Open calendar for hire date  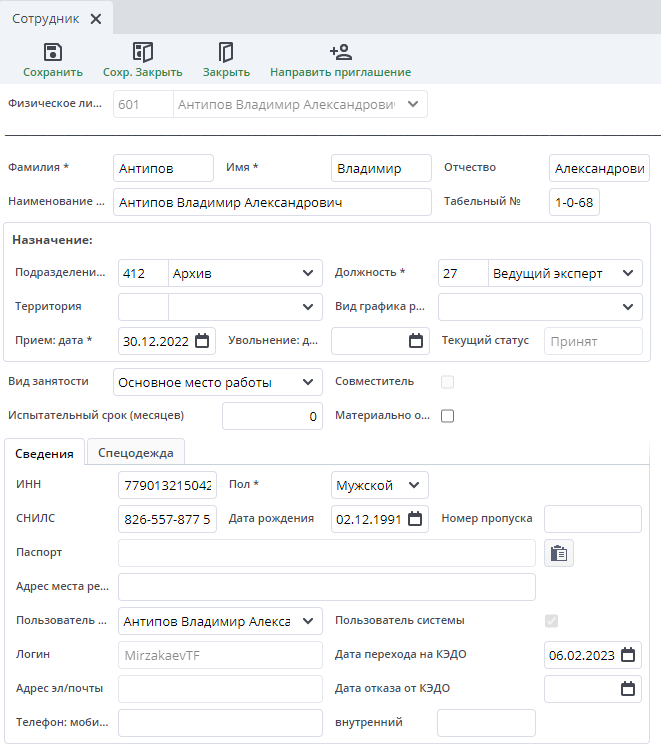[x=202, y=341]
